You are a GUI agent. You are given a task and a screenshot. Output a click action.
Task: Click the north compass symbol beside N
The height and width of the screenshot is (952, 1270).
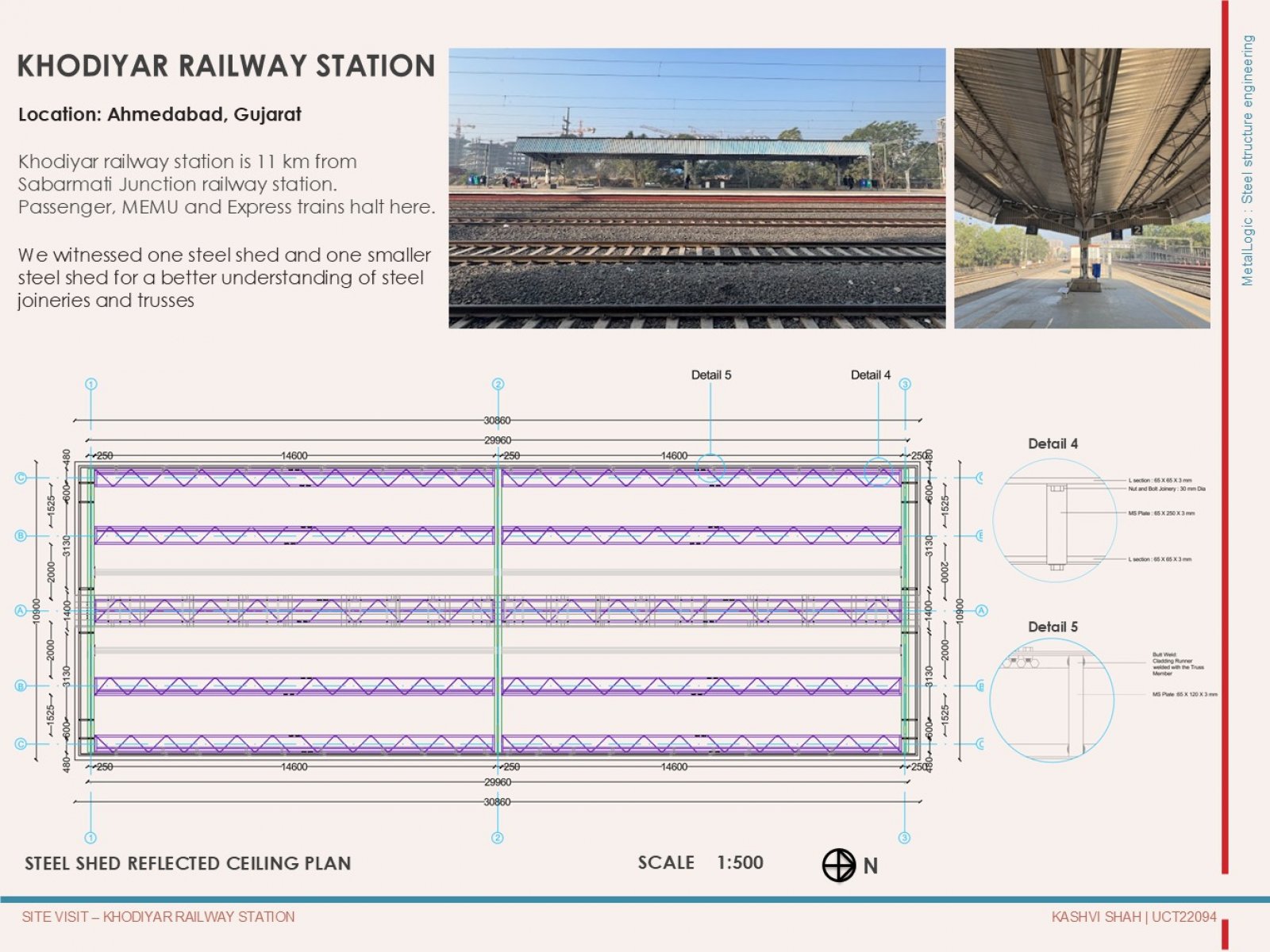tap(838, 866)
